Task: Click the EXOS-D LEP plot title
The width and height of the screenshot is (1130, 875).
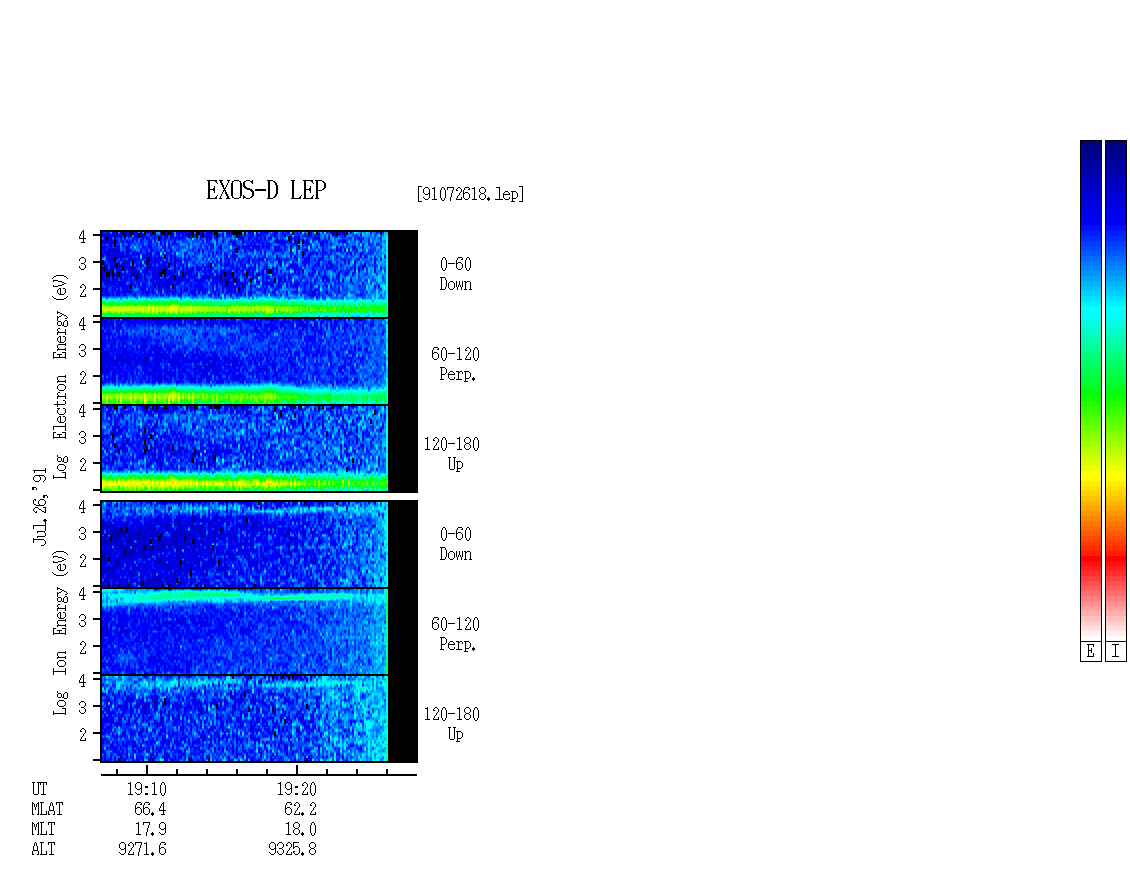Action: pos(266,190)
